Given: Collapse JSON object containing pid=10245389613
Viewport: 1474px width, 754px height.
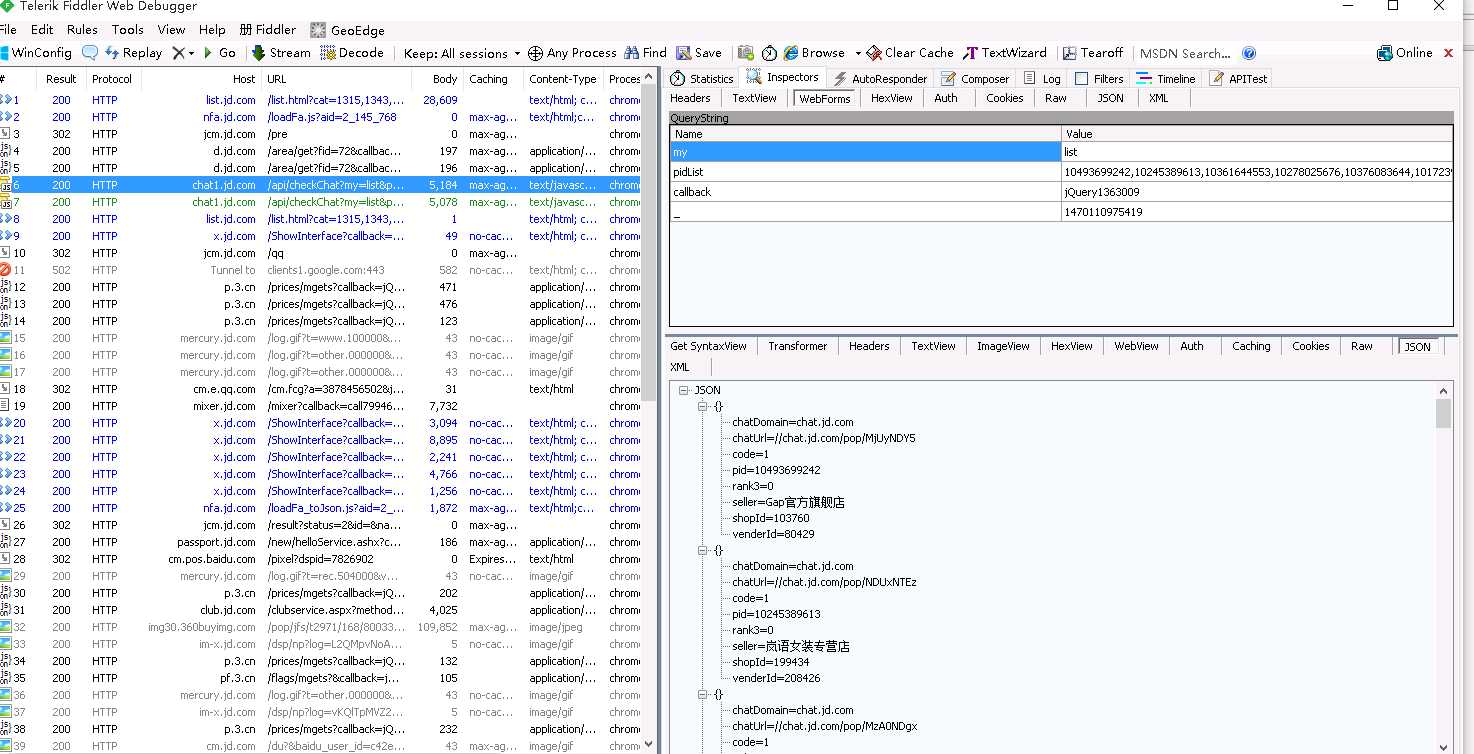Looking at the screenshot, I should [x=702, y=550].
